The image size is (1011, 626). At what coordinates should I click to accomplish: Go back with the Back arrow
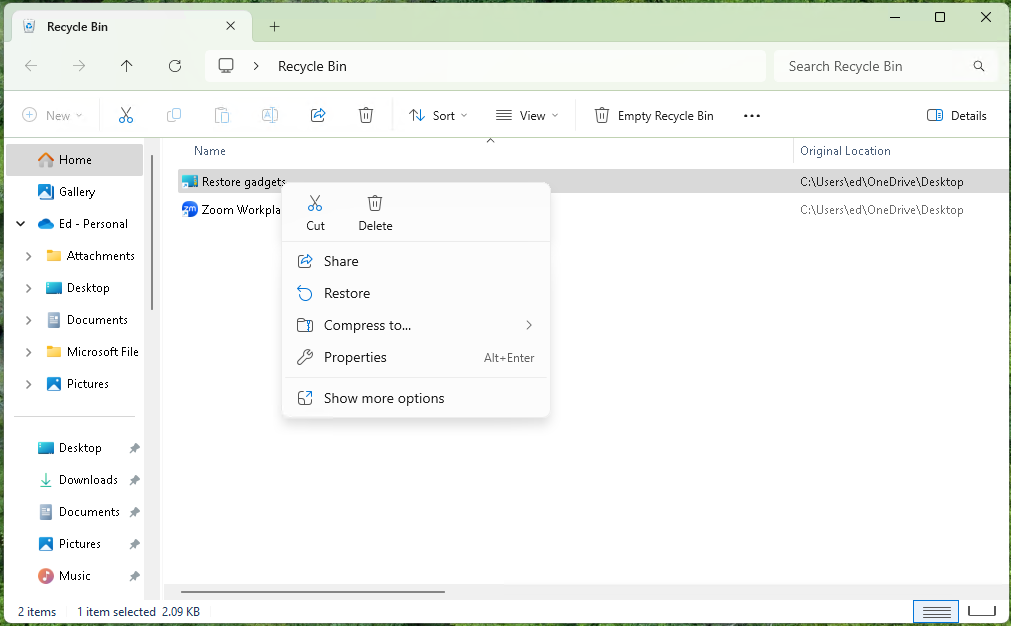(31, 66)
